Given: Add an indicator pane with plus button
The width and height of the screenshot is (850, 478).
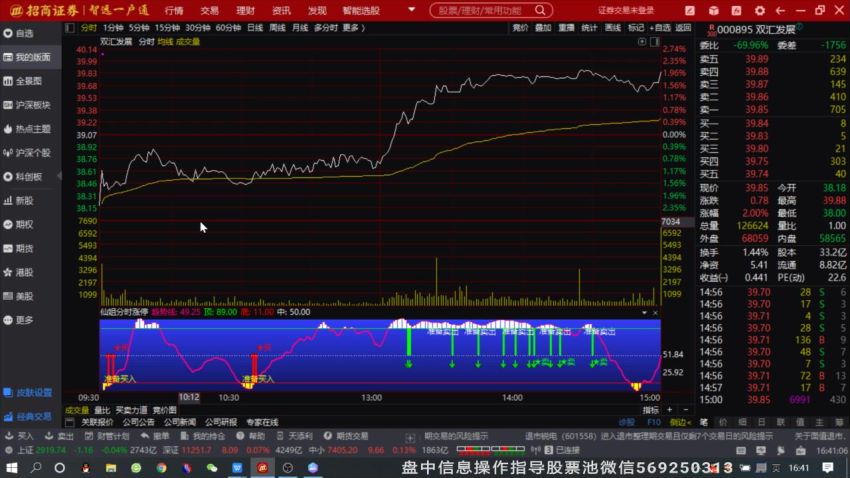Looking at the screenshot, I should tap(669, 410).
